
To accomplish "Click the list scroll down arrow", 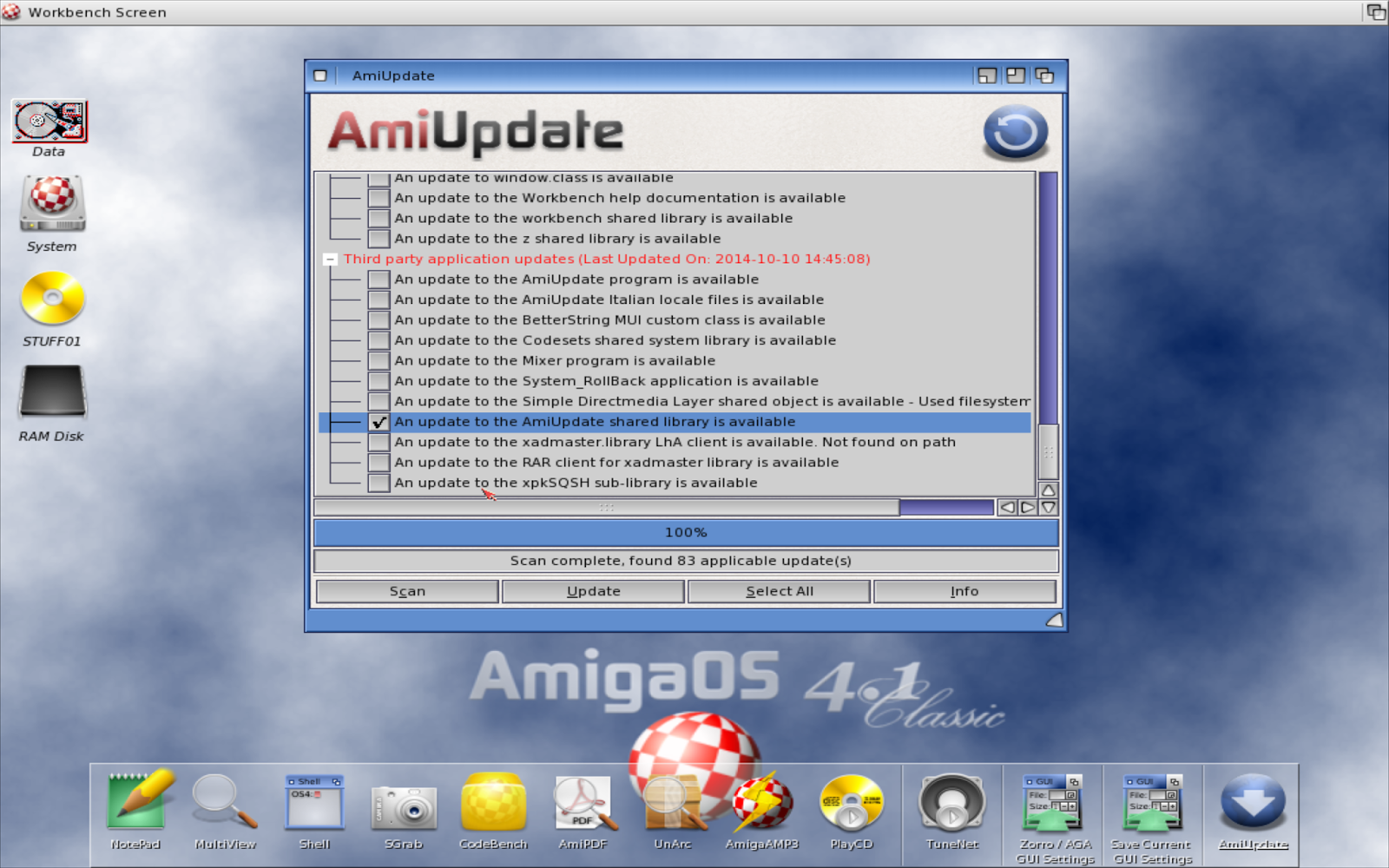I will point(1049,508).
